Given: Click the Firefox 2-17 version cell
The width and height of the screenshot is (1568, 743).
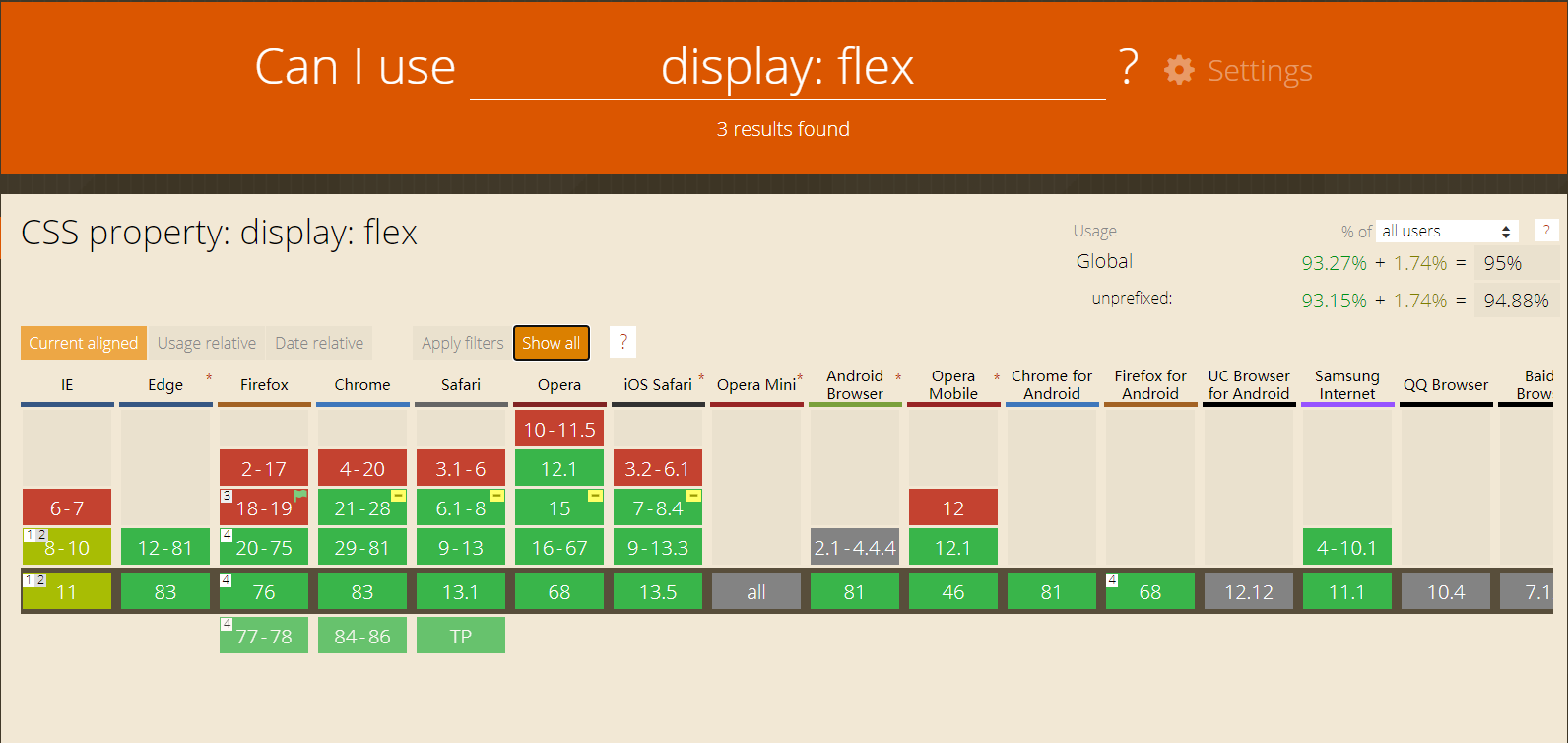Looking at the screenshot, I should coord(264,468).
